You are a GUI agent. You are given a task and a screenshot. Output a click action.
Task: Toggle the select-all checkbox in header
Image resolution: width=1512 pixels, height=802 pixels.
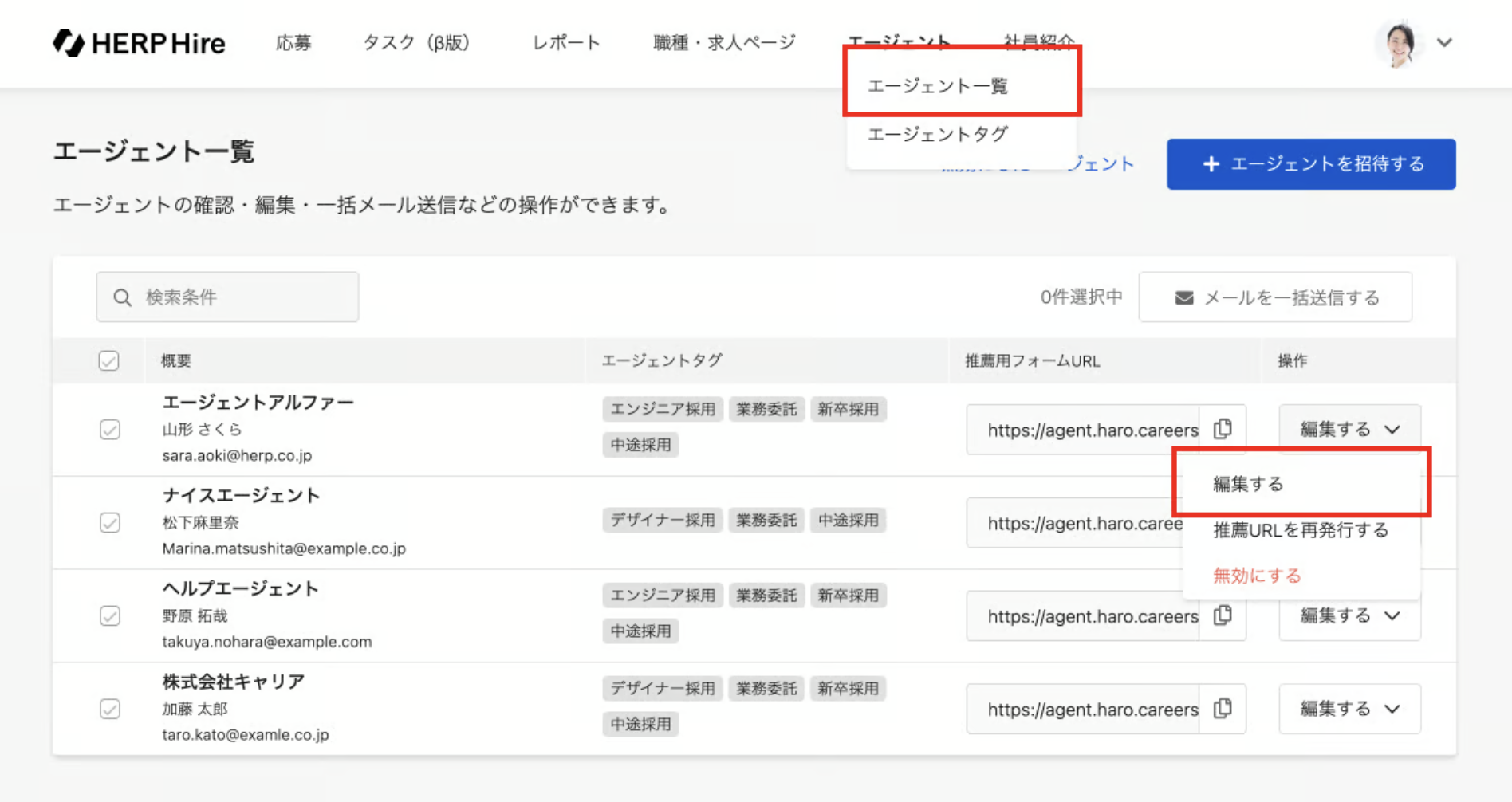109,361
